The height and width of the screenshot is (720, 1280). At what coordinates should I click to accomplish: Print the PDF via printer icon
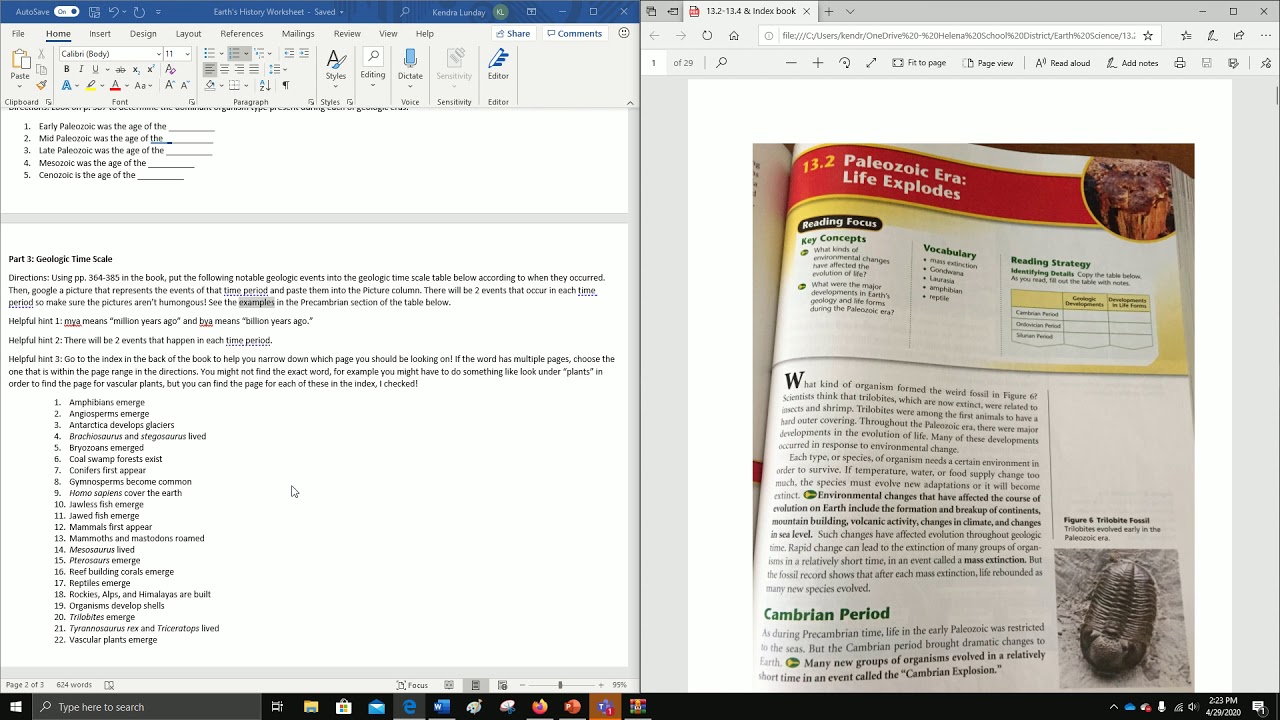click(1180, 62)
